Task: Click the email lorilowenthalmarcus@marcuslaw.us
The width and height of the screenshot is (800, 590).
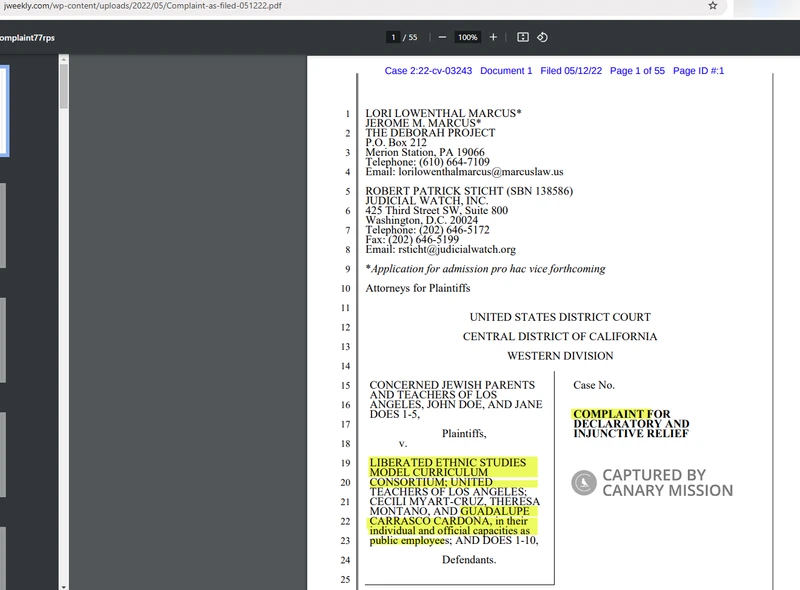Action: pos(481,172)
